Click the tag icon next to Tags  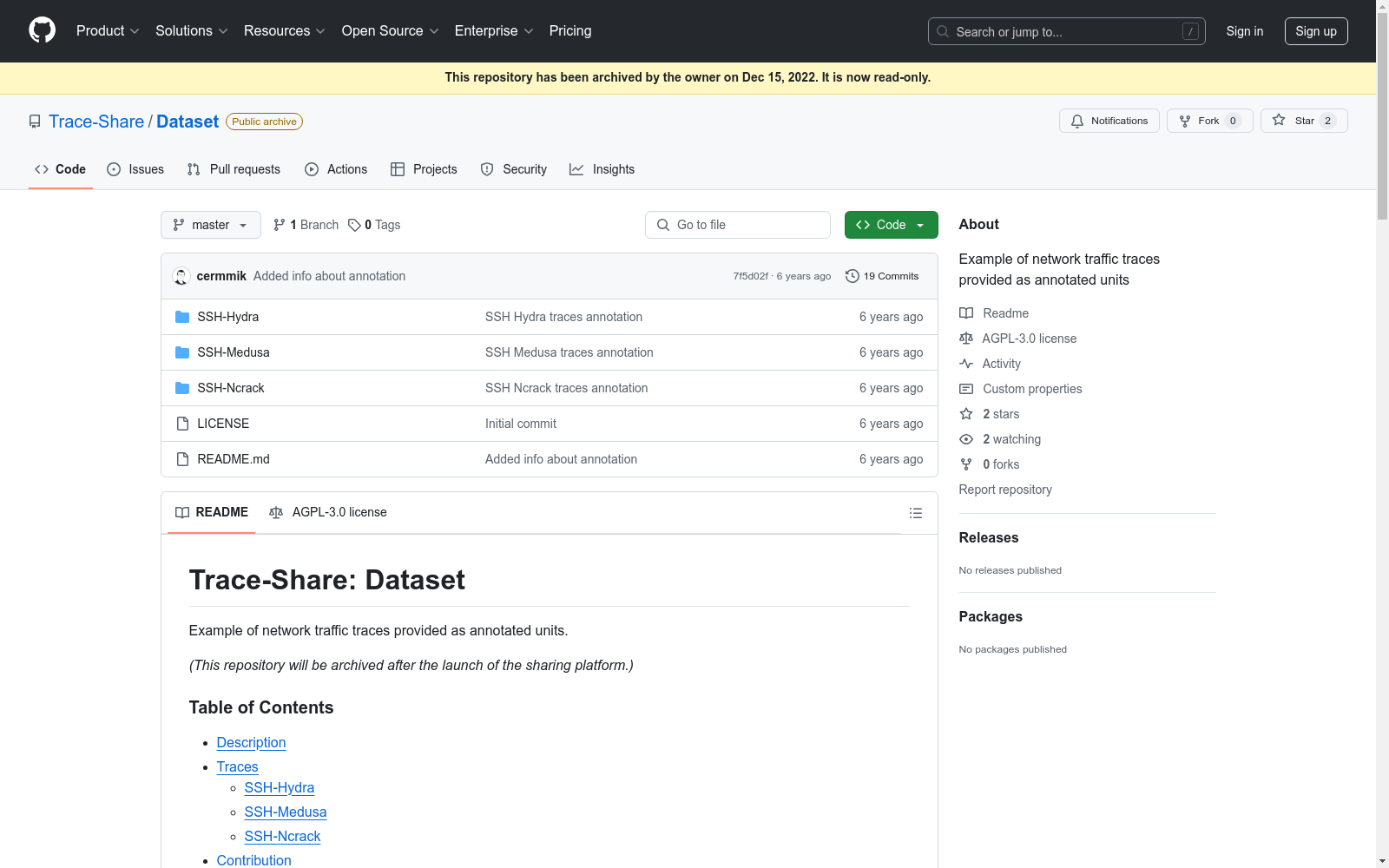point(354,225)
